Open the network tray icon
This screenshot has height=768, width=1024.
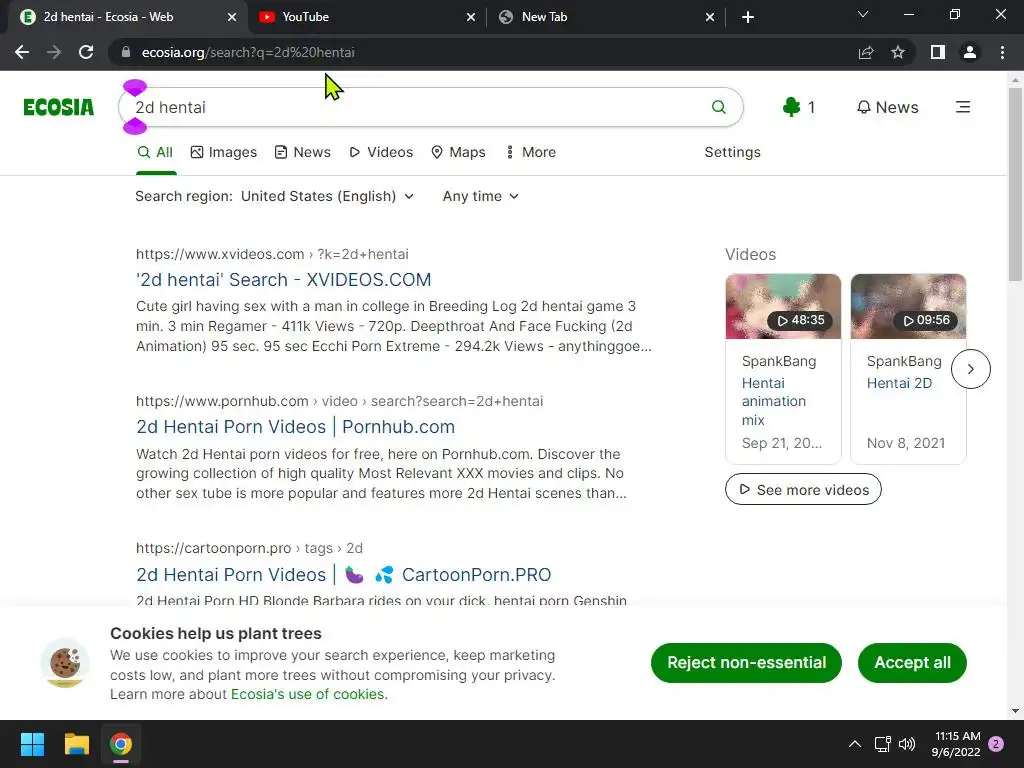882,744
